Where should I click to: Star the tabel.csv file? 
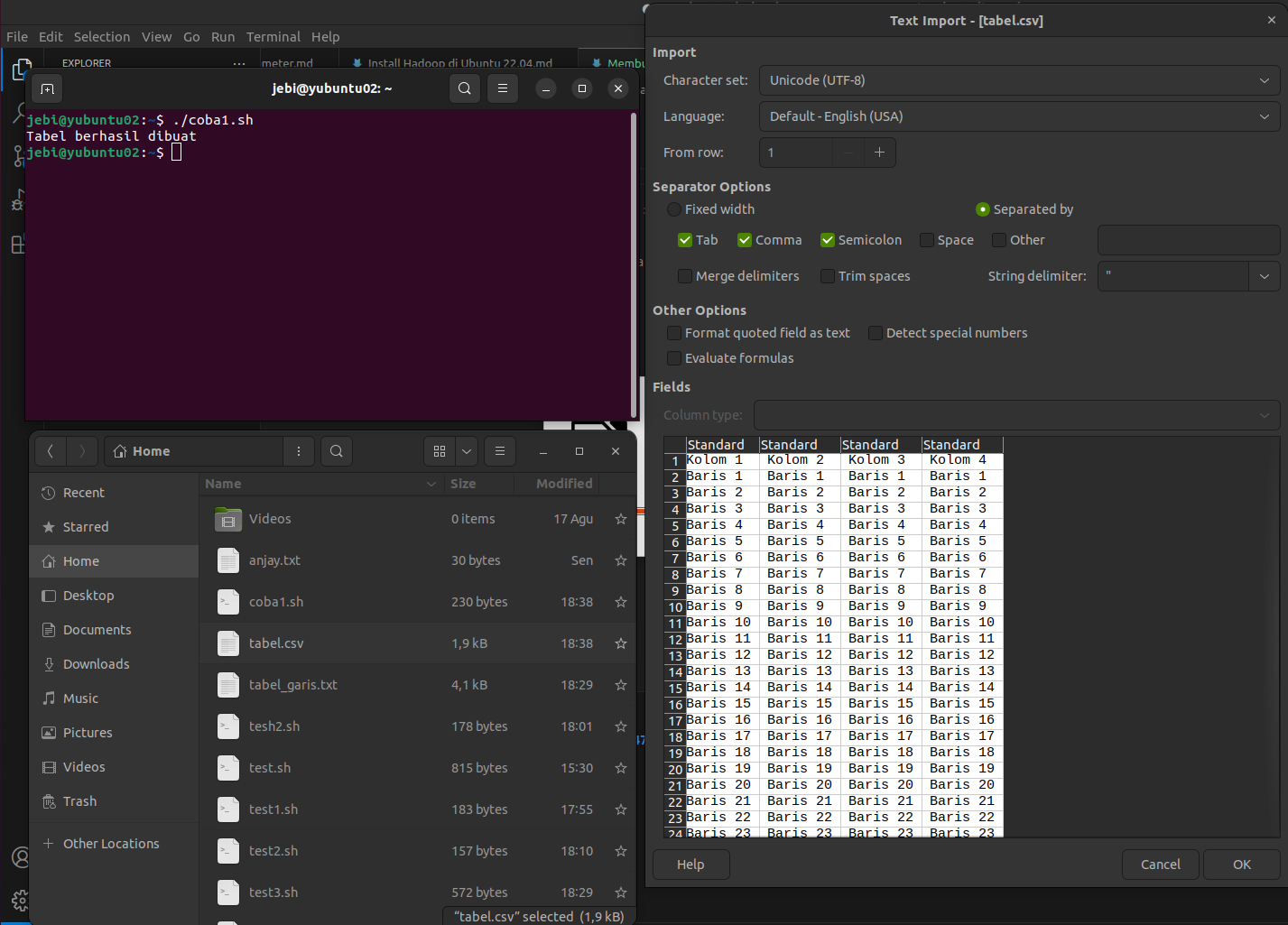click(x=621, y=643)
